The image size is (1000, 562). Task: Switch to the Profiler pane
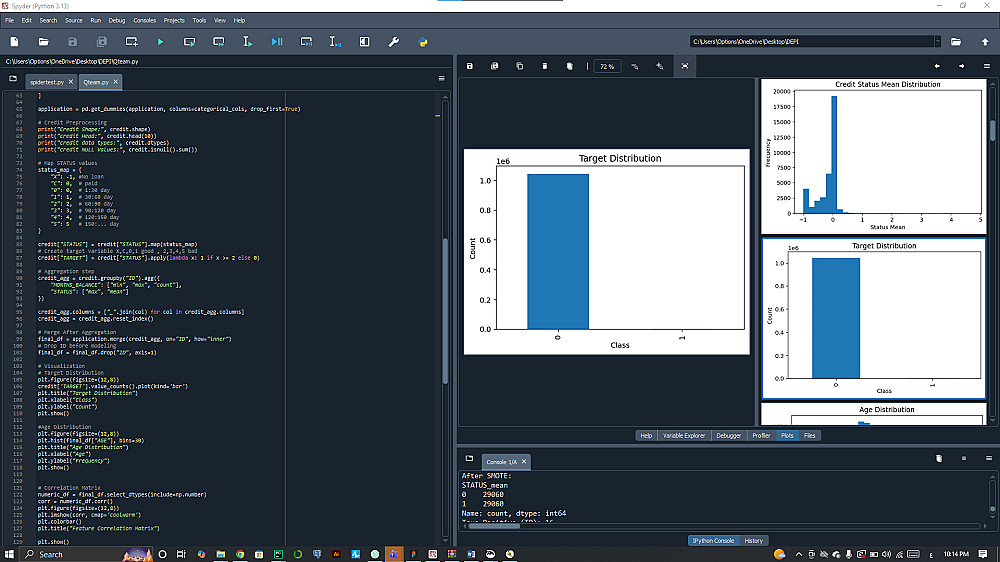coord(761,436)
